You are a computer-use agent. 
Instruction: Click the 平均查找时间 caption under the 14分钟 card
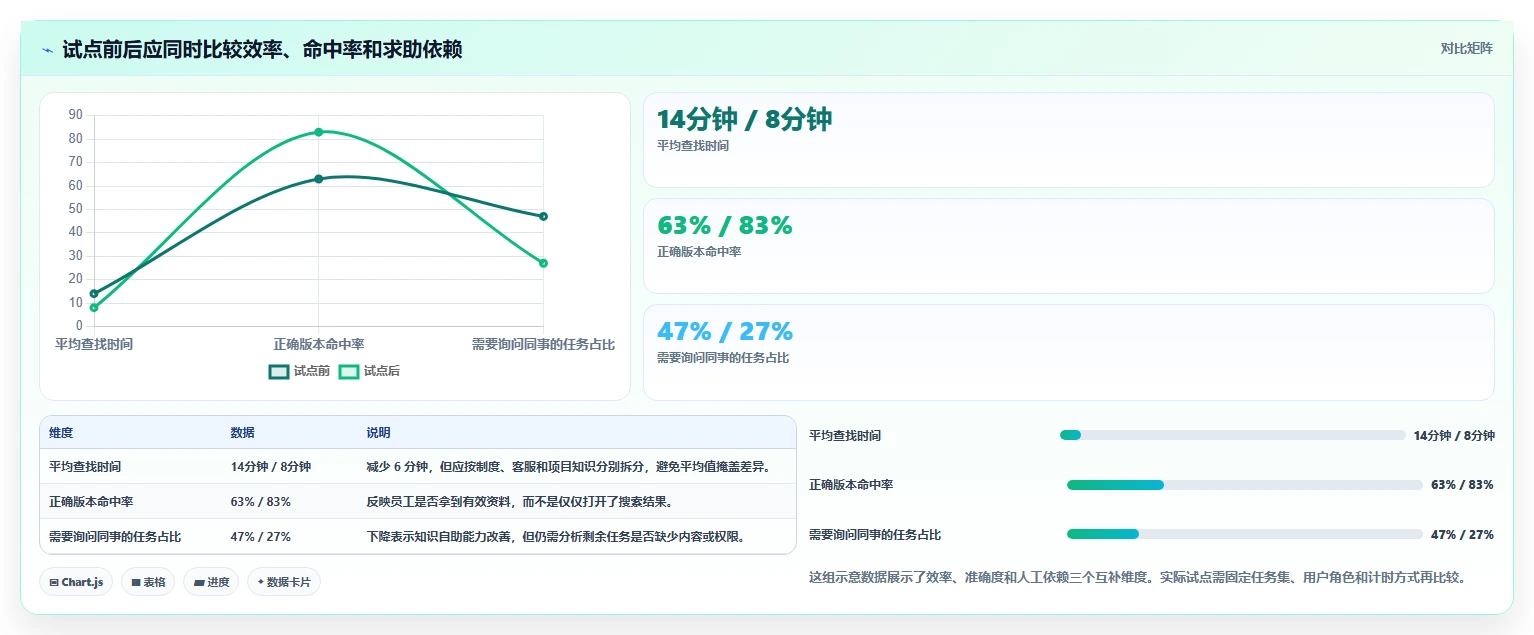[x=693, y=146]
